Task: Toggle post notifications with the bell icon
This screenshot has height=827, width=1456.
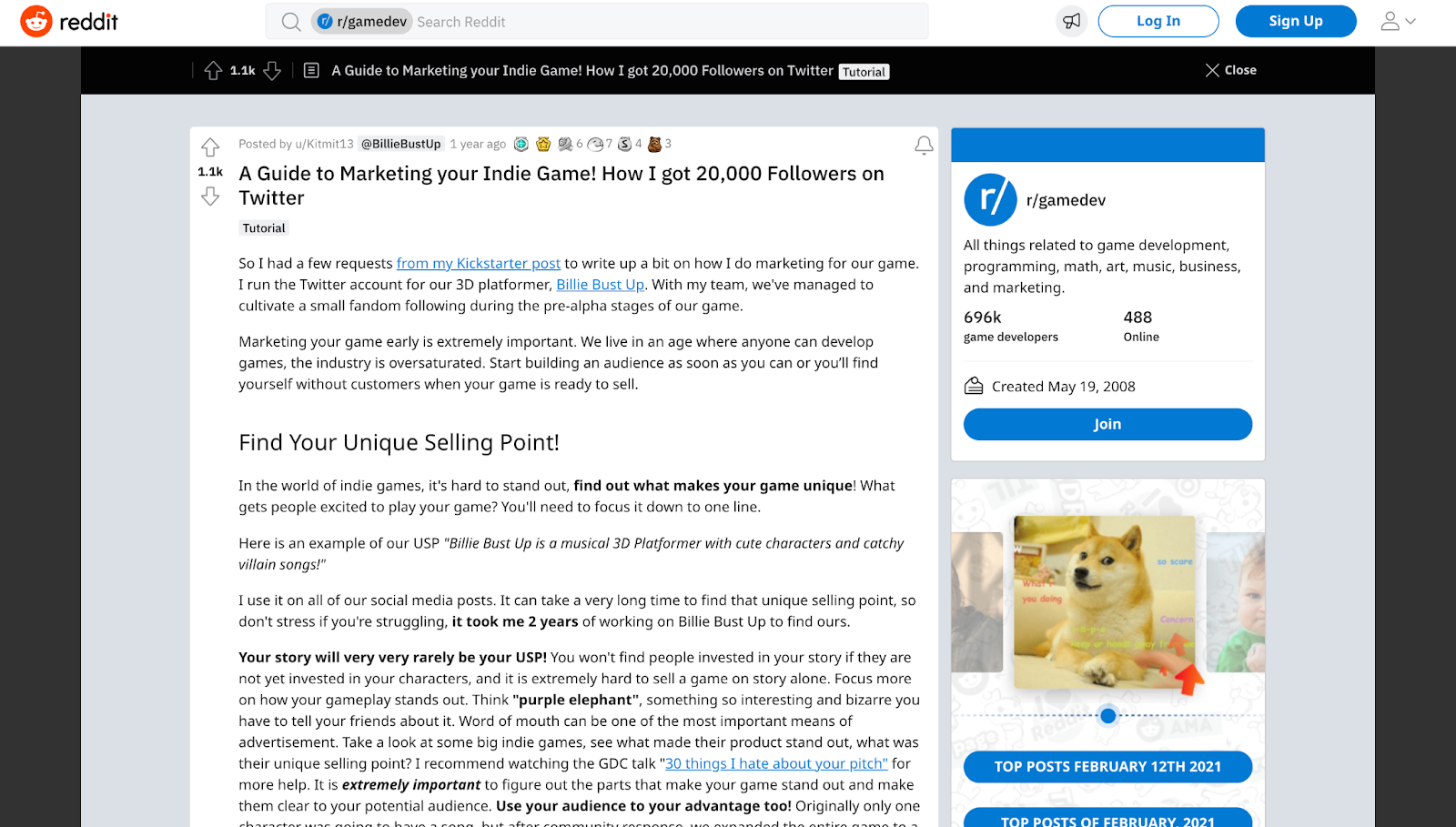Action: 924,145
